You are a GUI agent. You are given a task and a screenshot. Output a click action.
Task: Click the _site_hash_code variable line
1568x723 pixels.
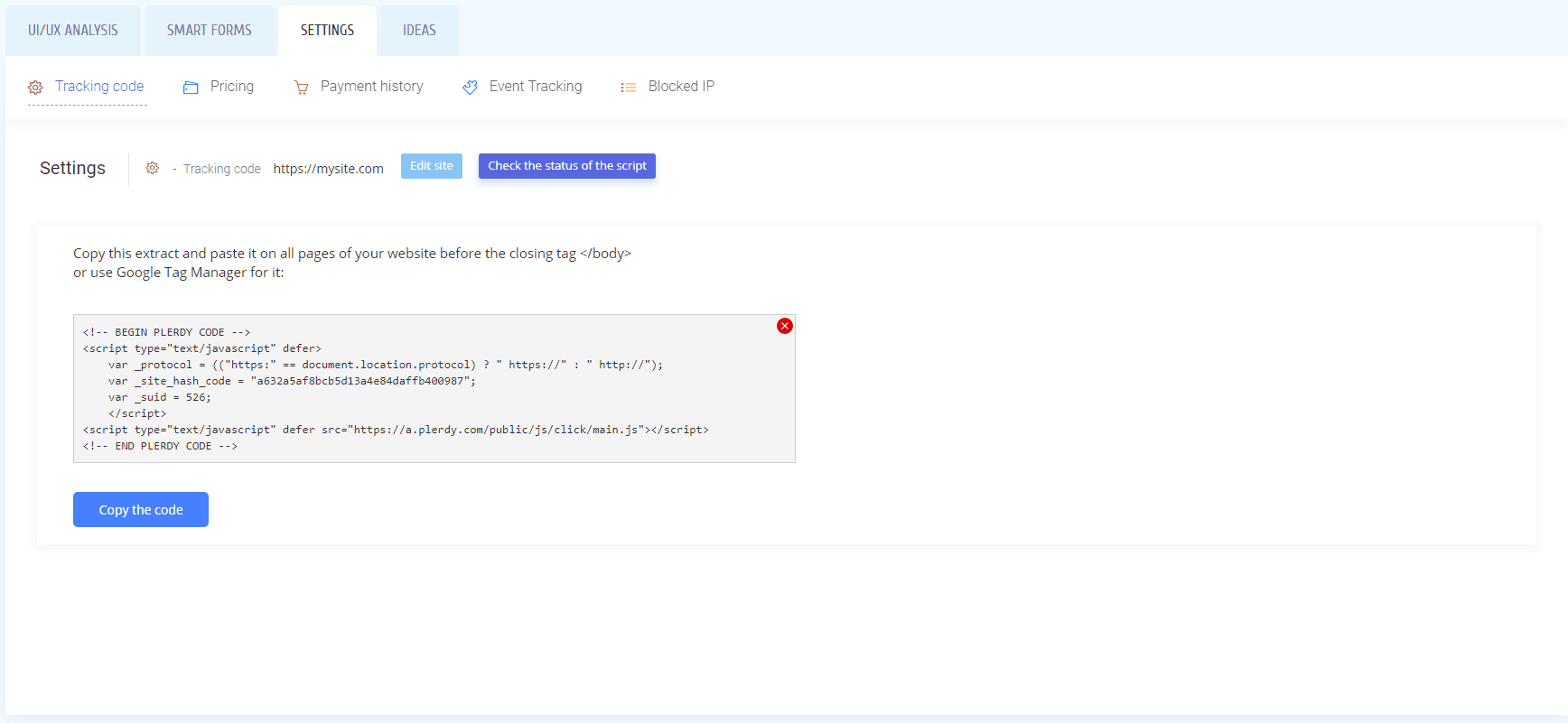click(292, 381)
